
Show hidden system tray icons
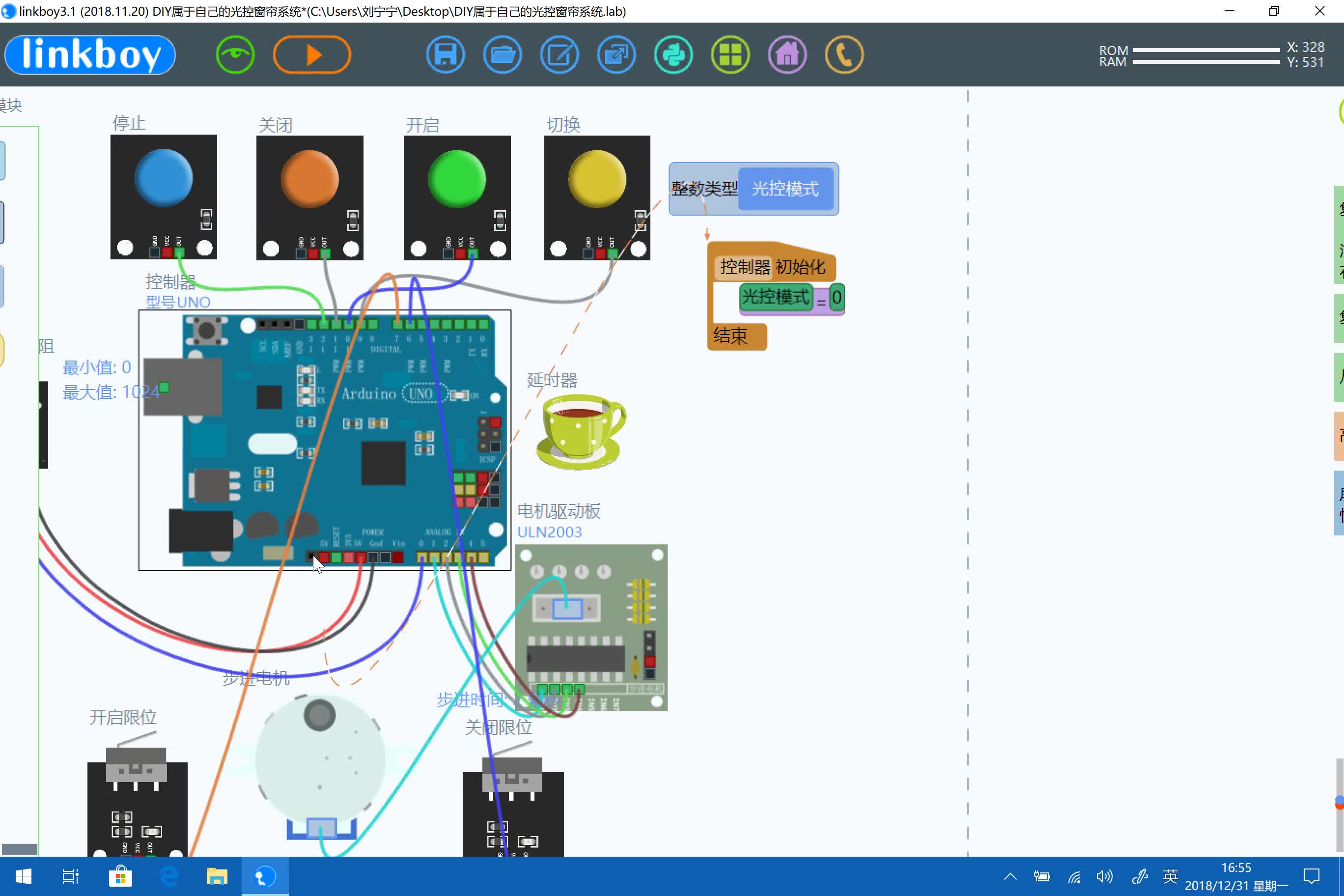(x=1010, y=876)
